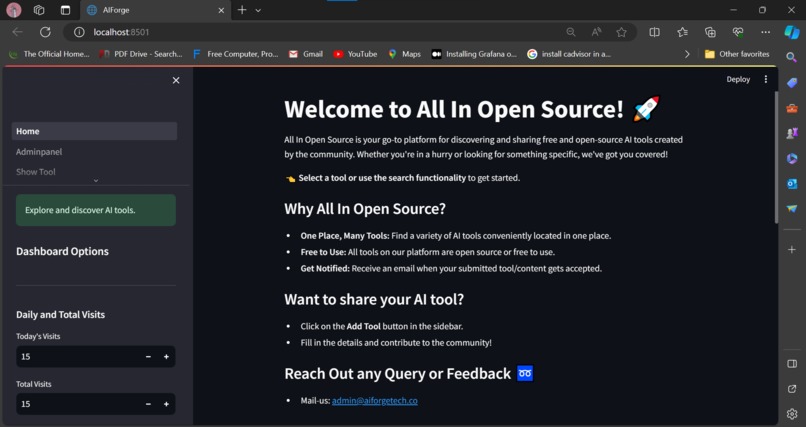Open the Collections icon
The height and width of the screenshot is (427, 806).
tap(710, 32)
